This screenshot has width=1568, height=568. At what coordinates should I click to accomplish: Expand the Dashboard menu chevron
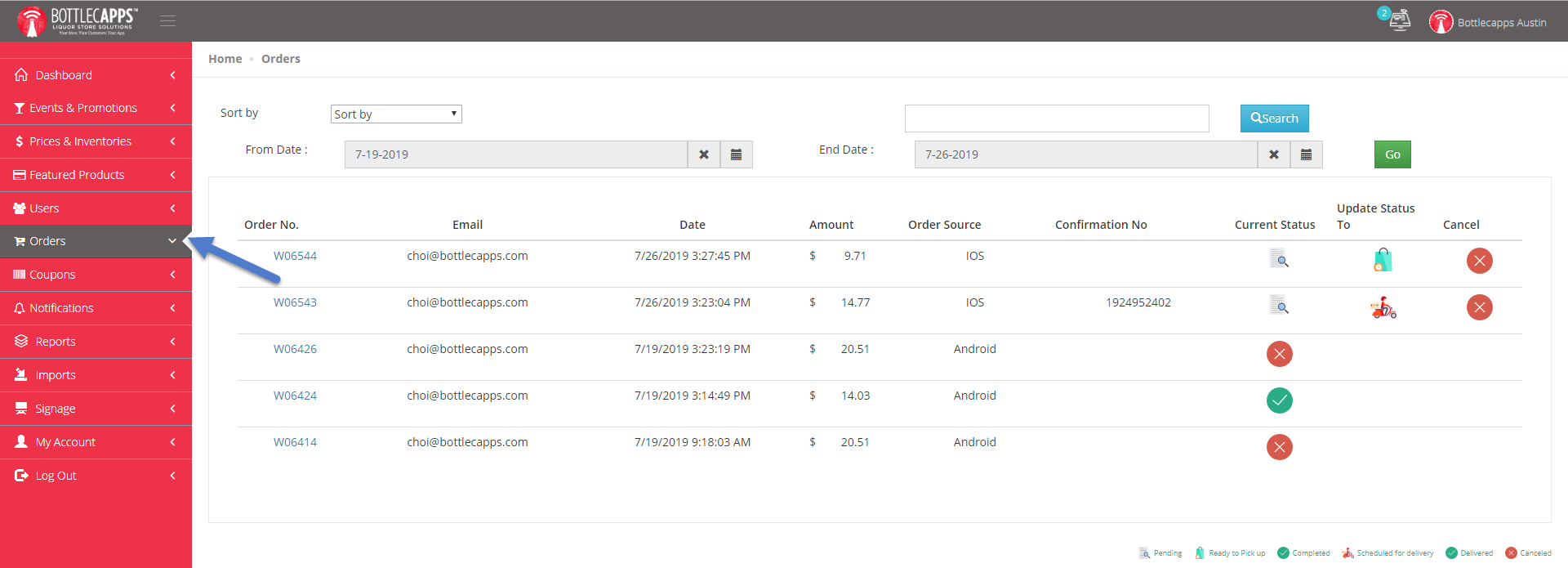tap(172, 75)
